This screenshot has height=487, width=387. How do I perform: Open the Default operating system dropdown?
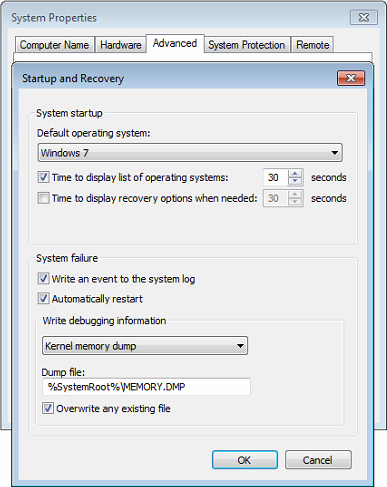(190, 153)
